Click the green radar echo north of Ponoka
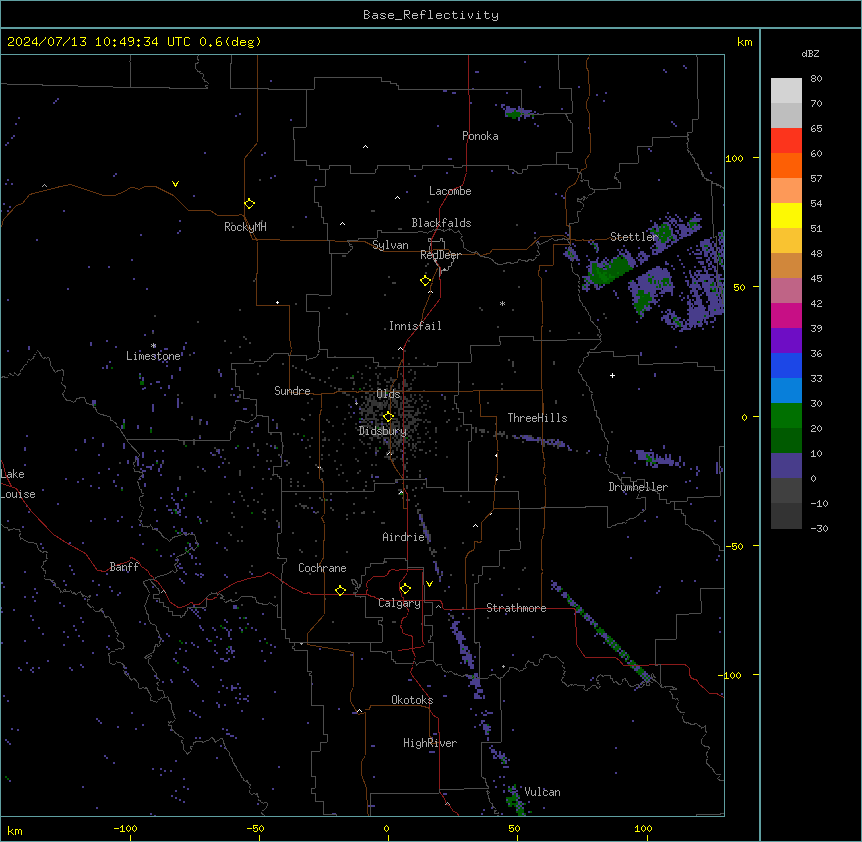This screenshot has width=862, height=842. (515, 114)
